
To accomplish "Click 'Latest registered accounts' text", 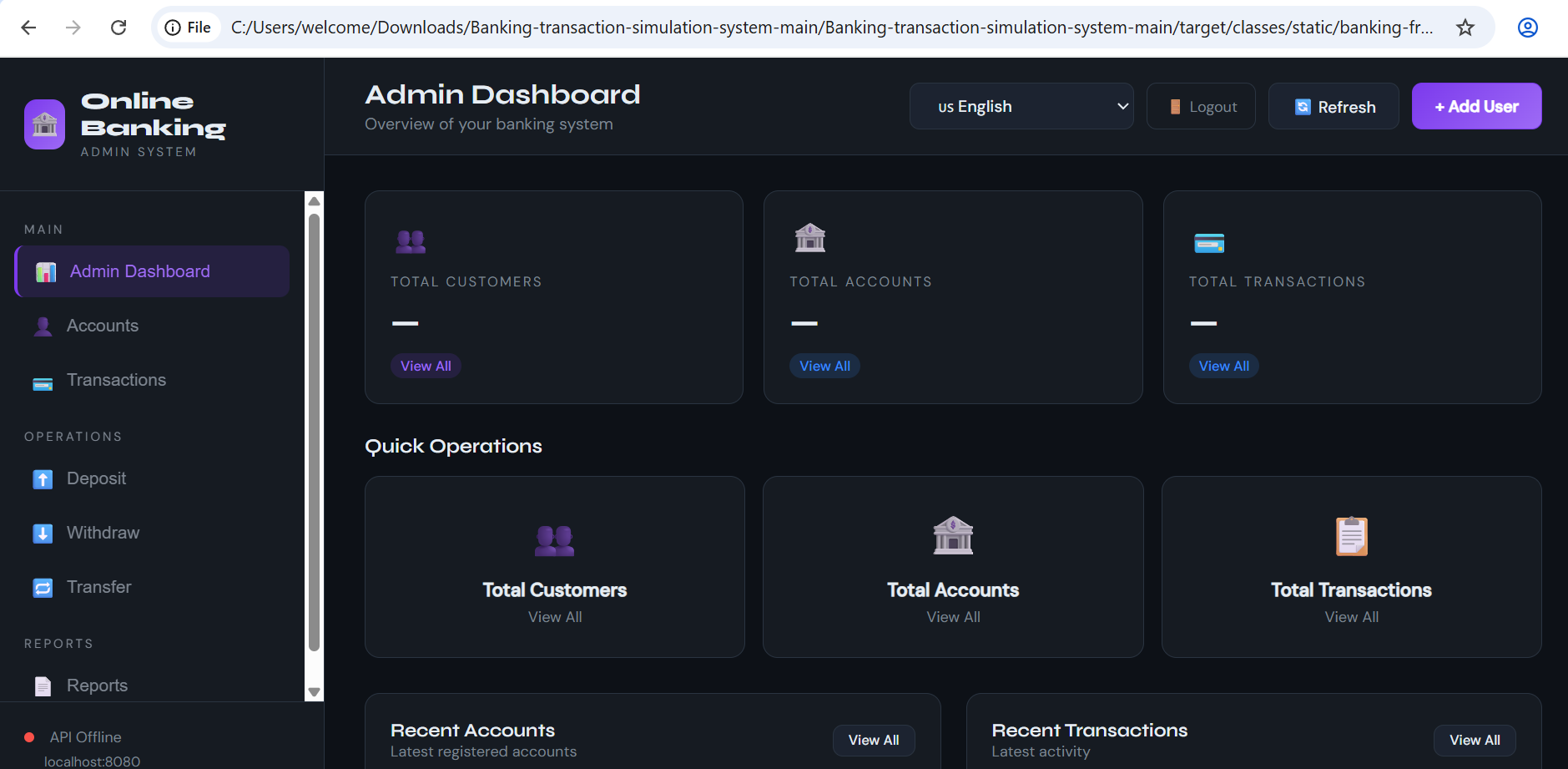I will coord(483,751).
